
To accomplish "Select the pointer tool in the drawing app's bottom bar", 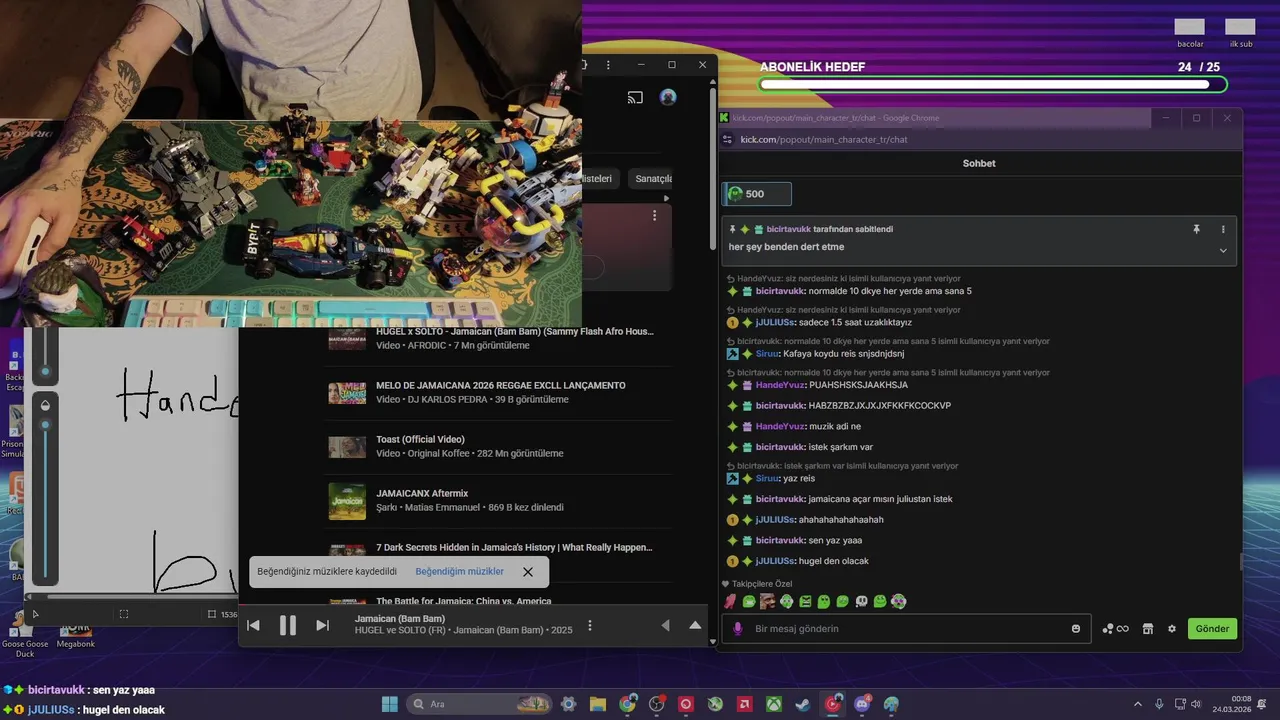I will pos(35,614).
